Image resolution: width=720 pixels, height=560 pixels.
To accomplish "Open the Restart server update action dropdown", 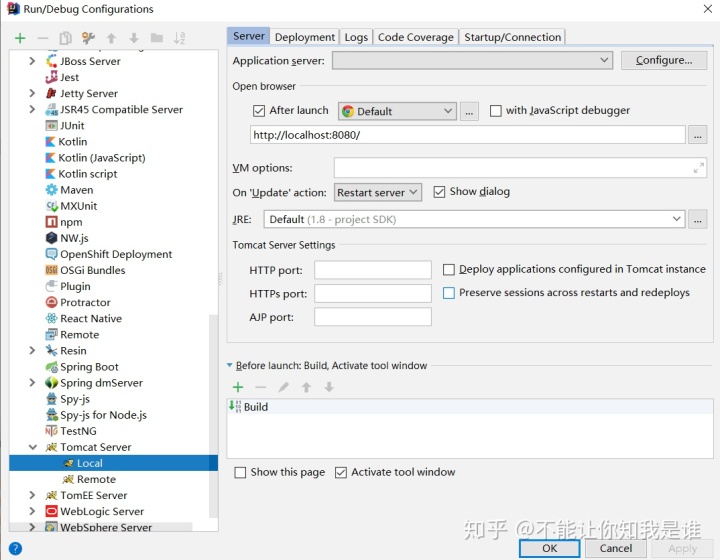I will [377, 192].
